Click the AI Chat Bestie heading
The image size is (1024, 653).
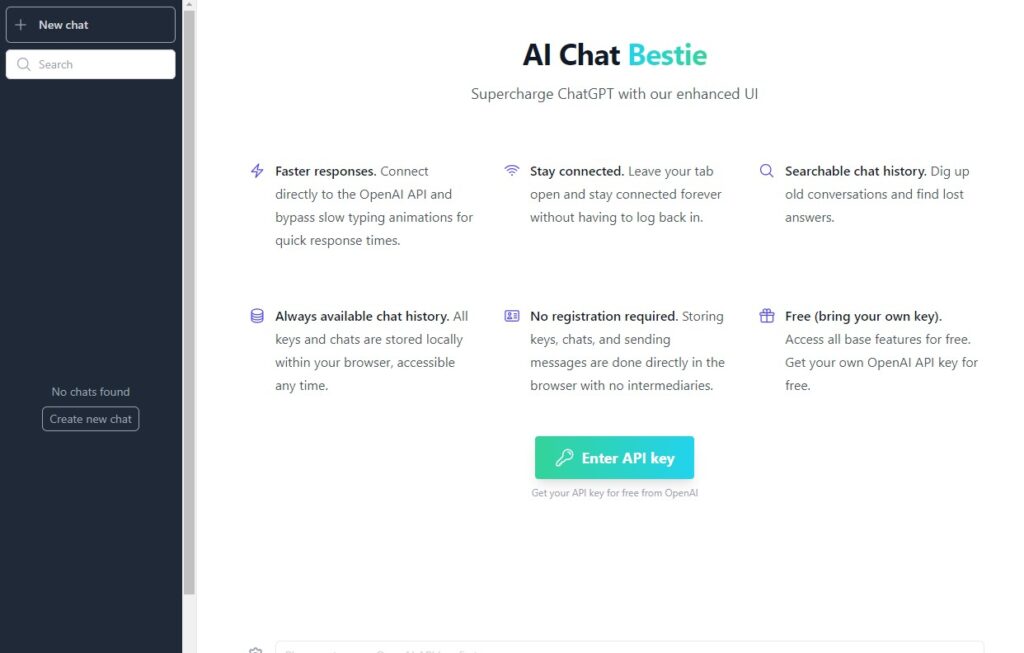614,55
